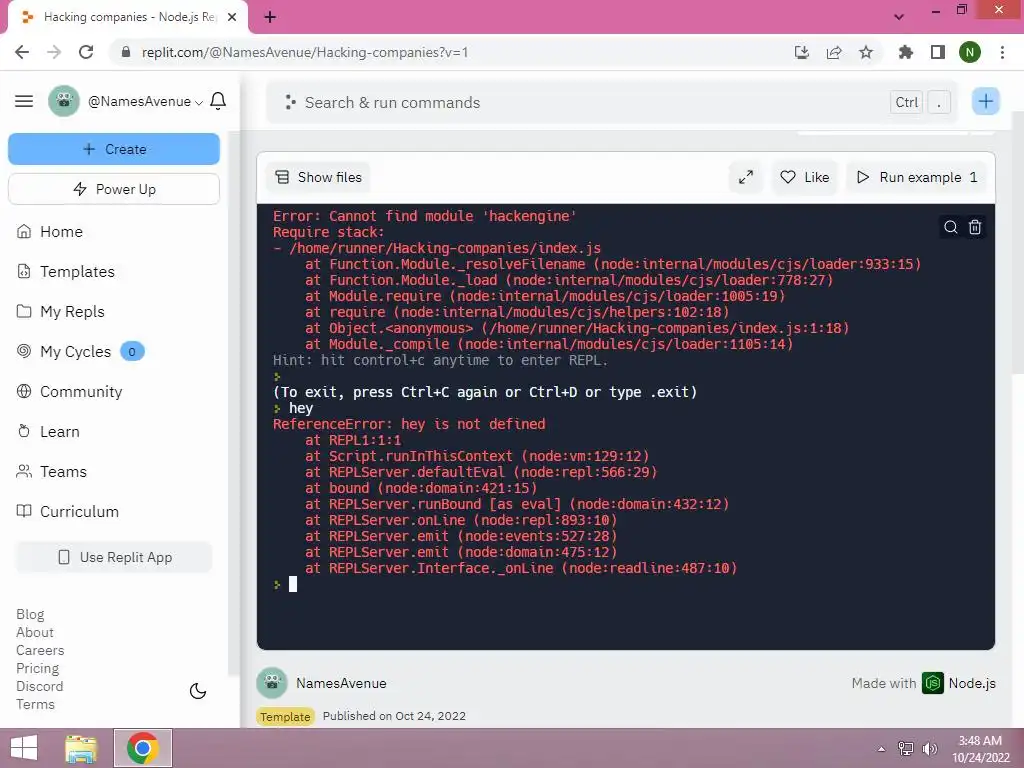This screenshot has width=1024, height=768.
Task: Toggle the Chrome side panel icon
Action: 938,52
